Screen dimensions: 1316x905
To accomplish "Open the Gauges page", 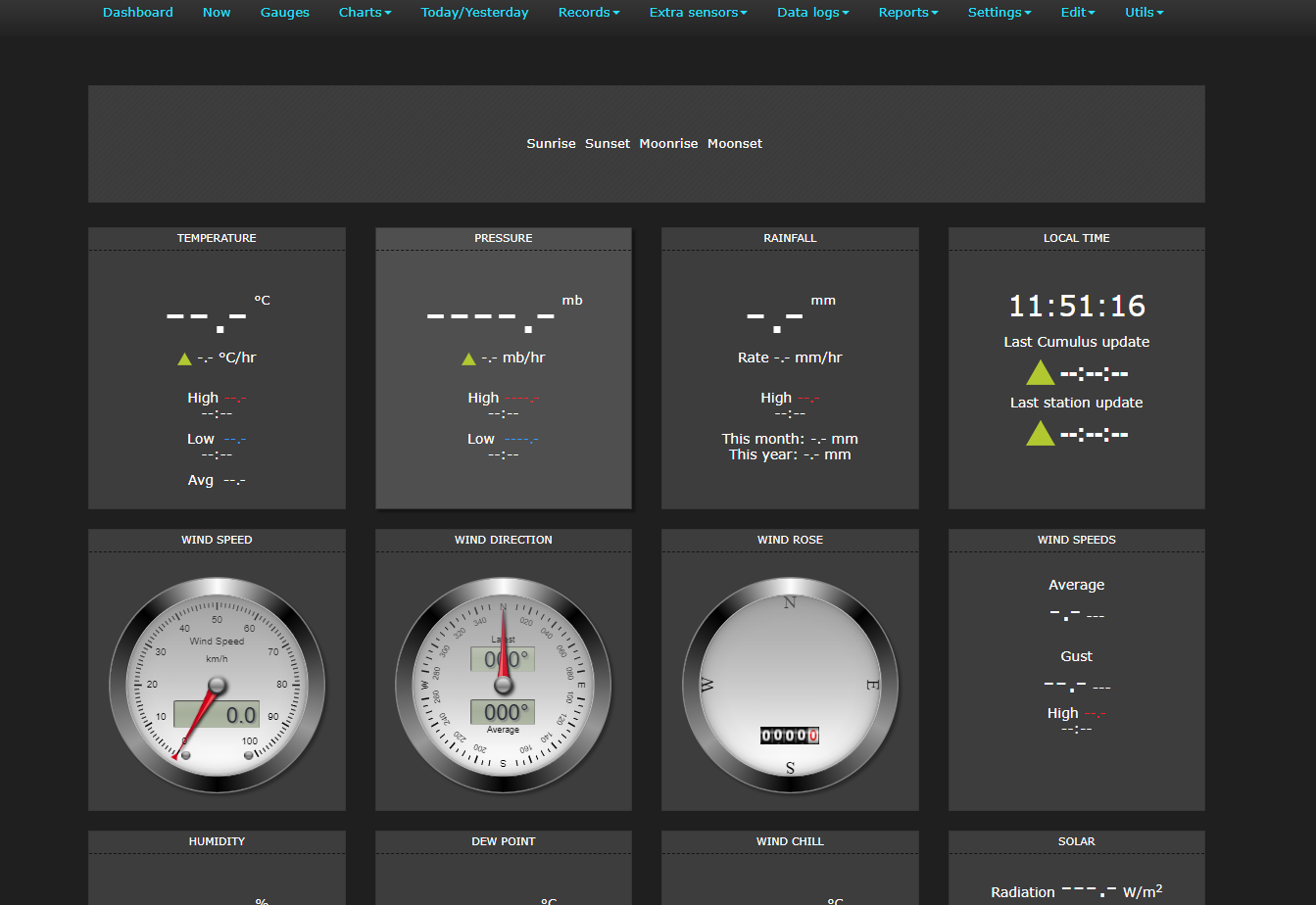I will click(x=285, y=13).
